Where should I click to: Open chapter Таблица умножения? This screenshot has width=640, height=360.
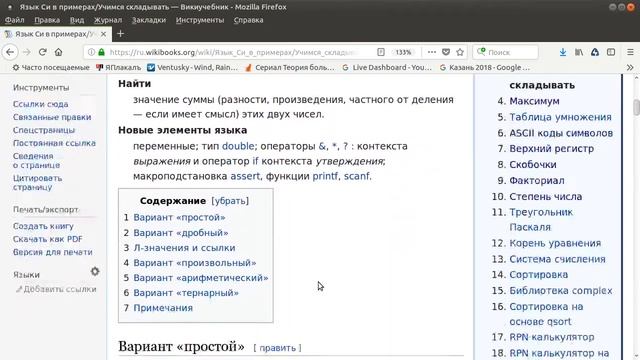pyautogui.click(x=560, y=117)
